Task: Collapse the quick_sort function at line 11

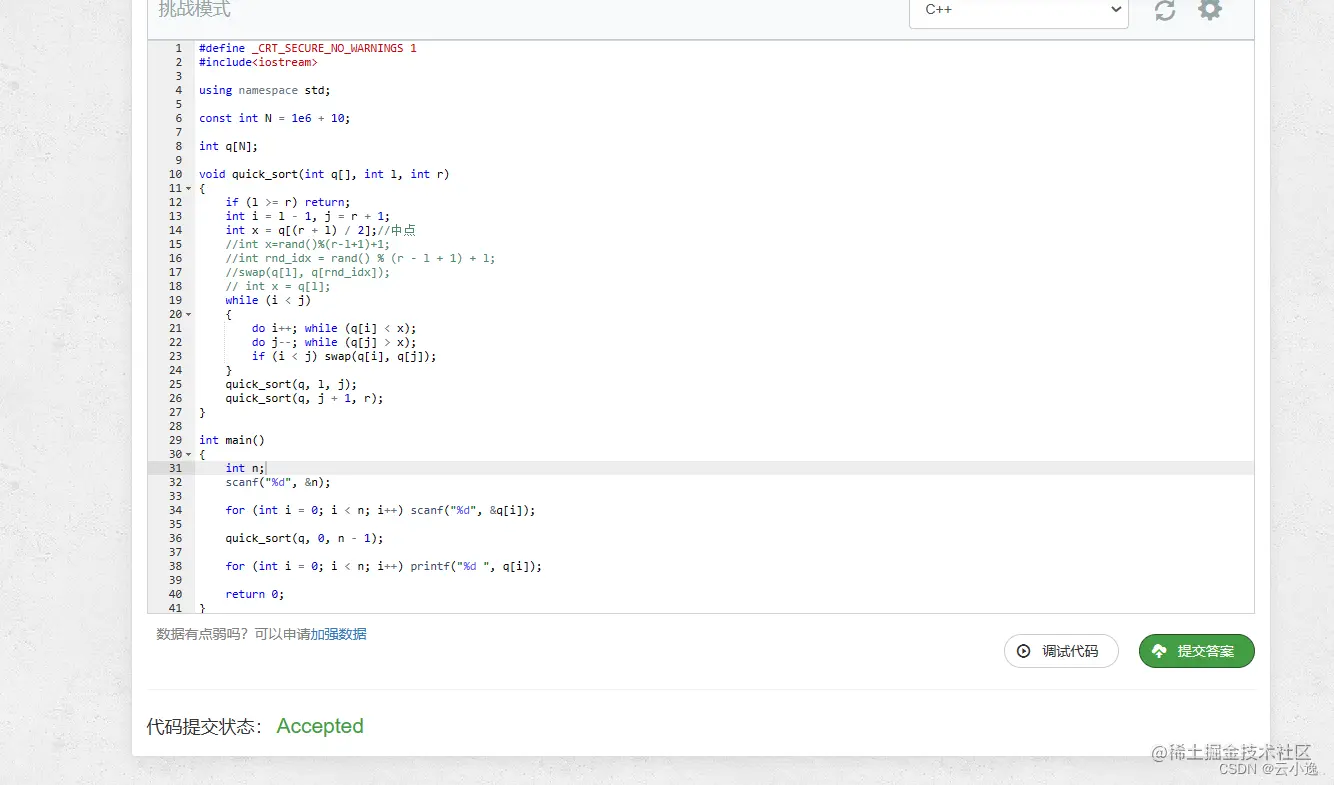Action: pos(189,188)
